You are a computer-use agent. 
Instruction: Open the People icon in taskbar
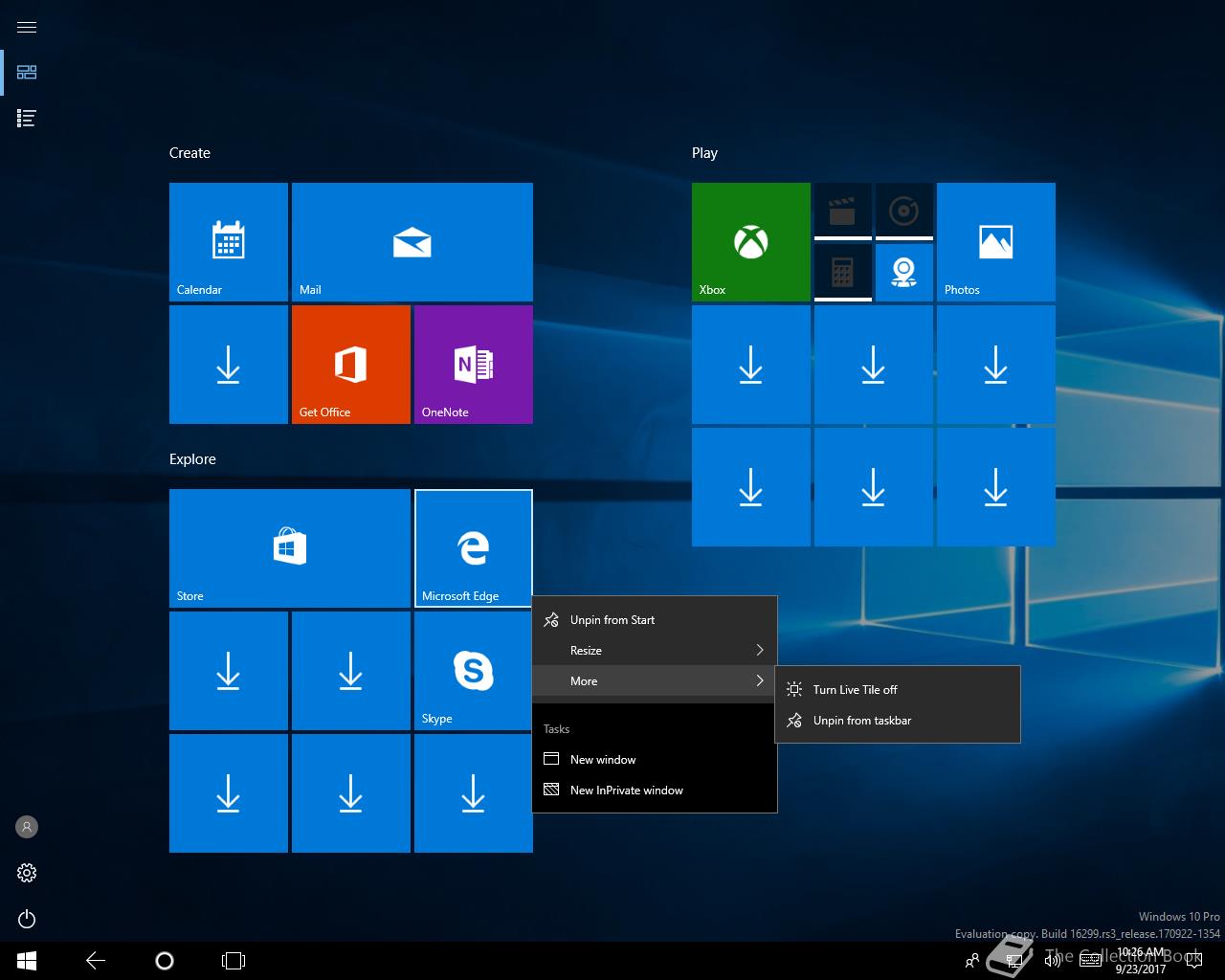coord(972,961)
